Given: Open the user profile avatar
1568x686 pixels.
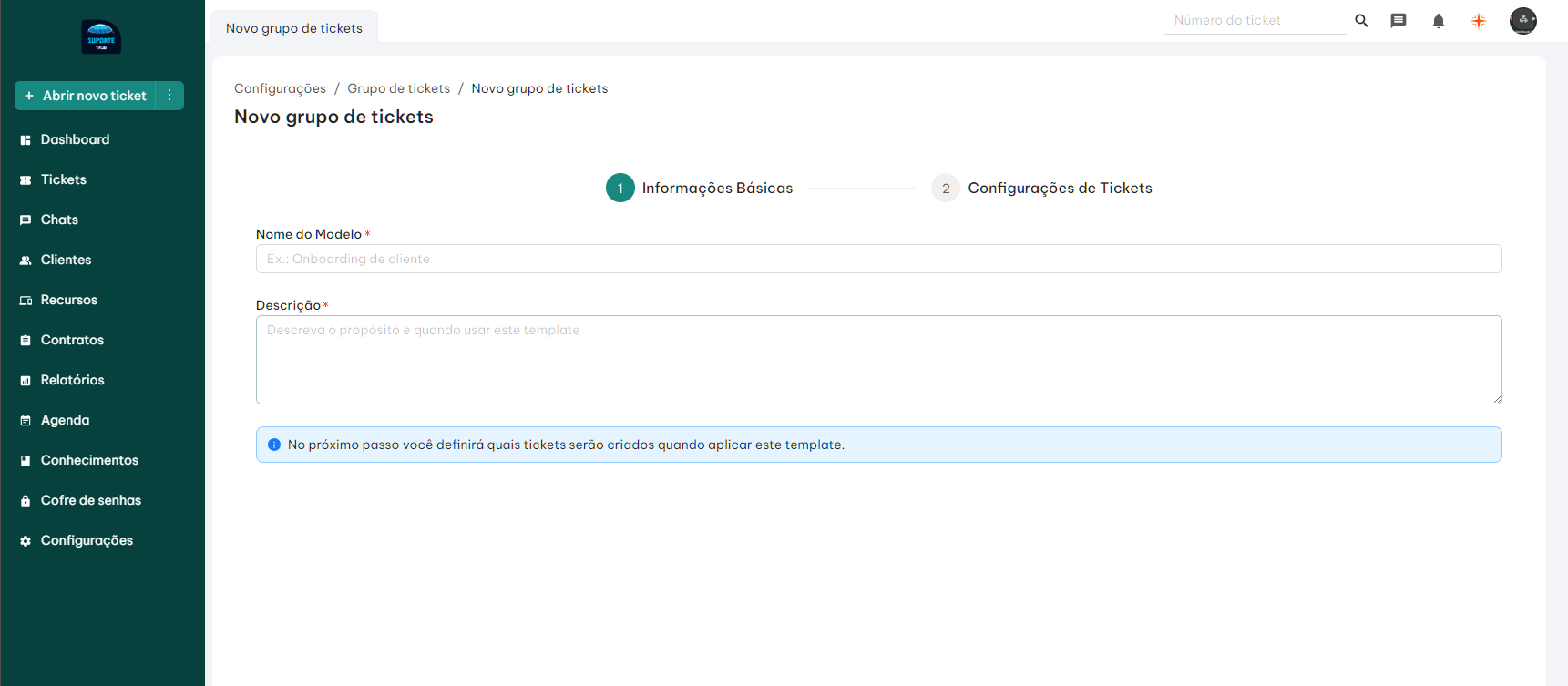Looking at the screenshot, I should click(1522, 21).
